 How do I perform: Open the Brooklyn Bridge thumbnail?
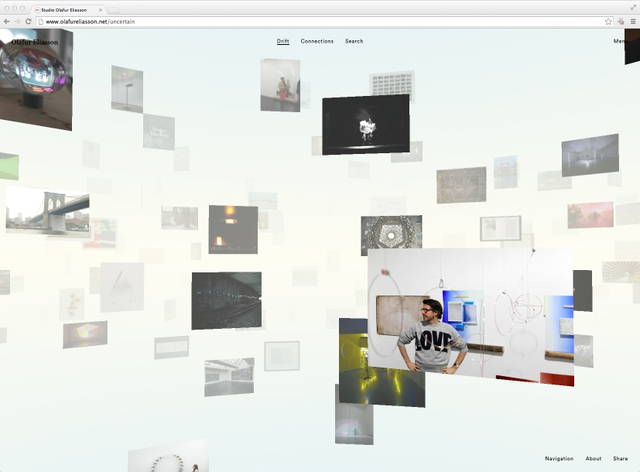[48, 212]
